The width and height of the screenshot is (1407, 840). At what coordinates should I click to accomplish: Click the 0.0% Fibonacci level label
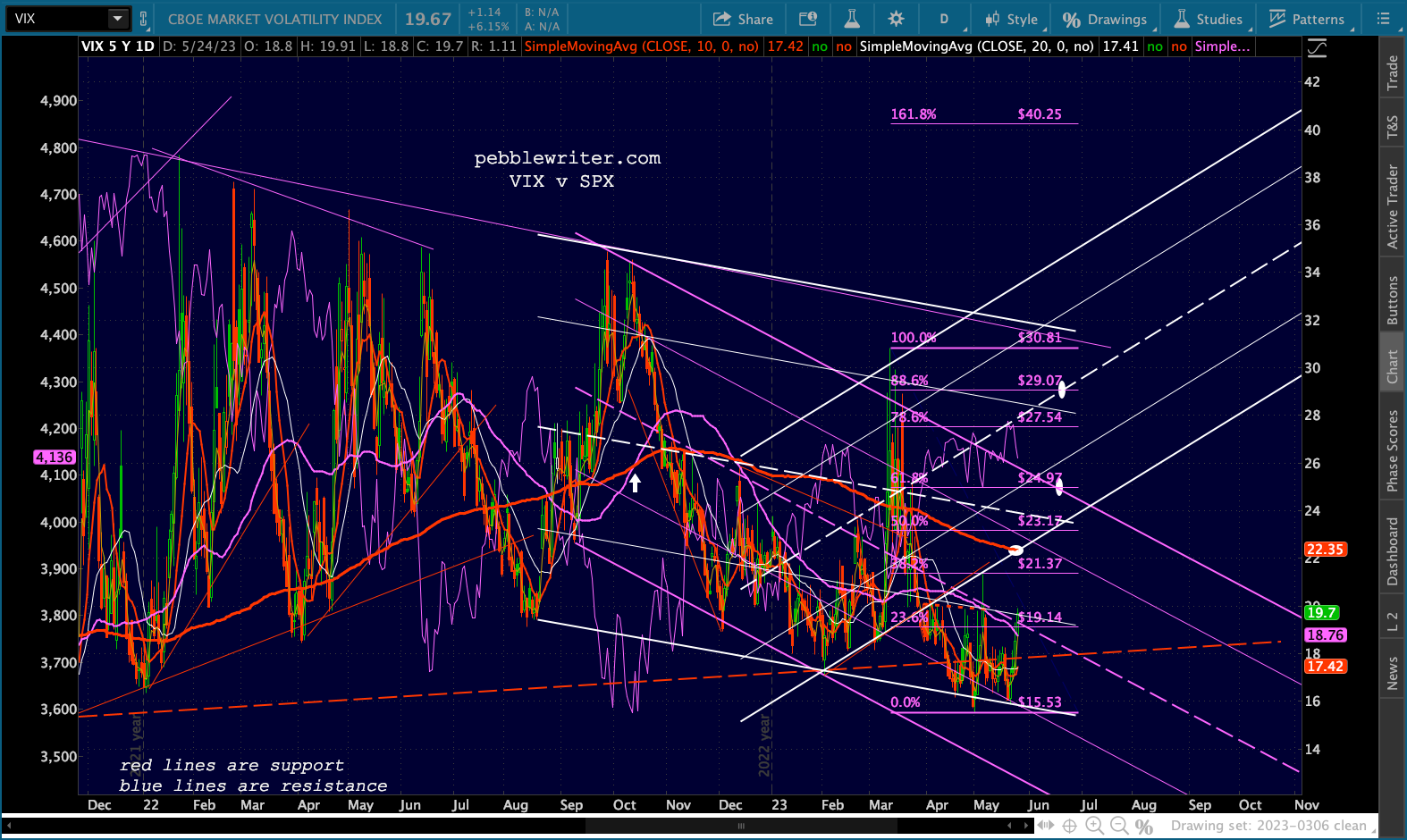pos(906,702)
